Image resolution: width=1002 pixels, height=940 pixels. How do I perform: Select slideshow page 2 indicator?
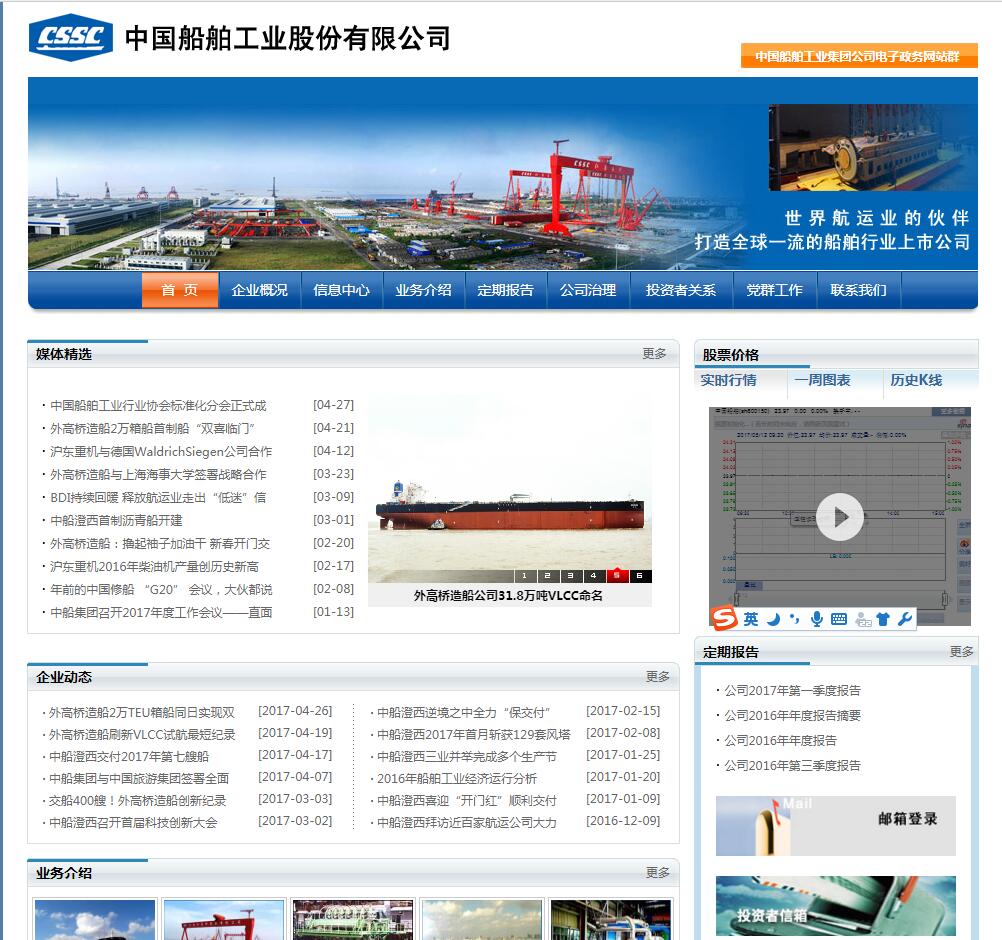(548, 576)
